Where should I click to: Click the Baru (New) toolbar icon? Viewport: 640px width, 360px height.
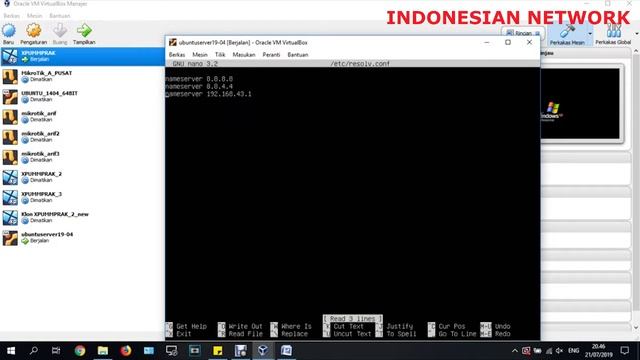9,30
